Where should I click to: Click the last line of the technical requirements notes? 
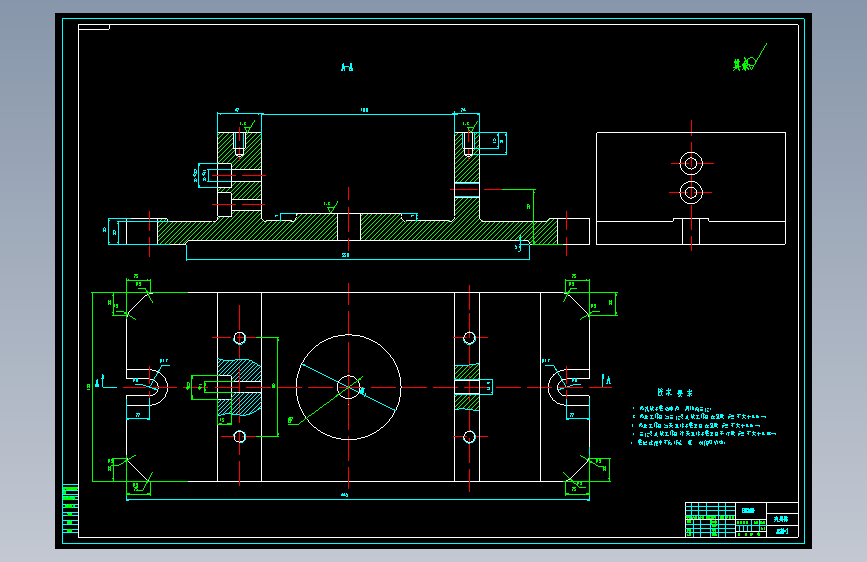tap(678, 443)
